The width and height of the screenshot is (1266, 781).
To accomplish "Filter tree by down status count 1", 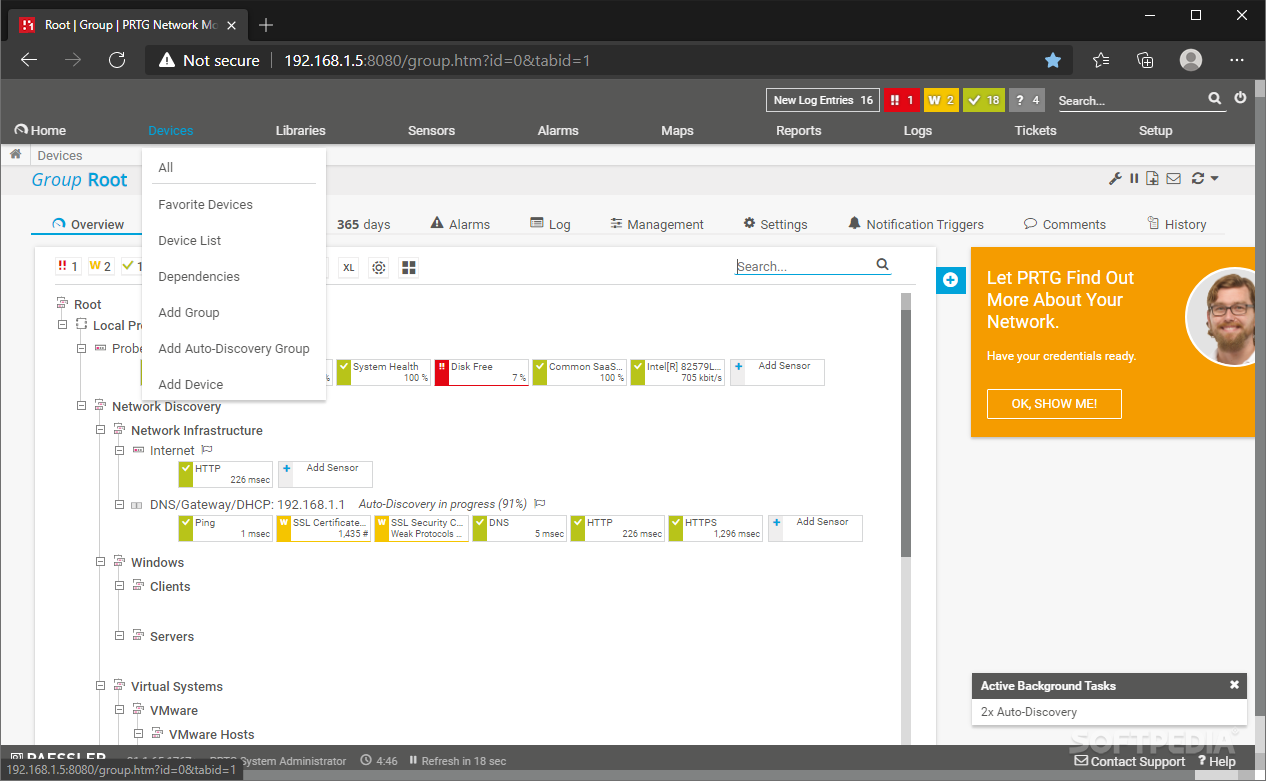I will [68, 267].
